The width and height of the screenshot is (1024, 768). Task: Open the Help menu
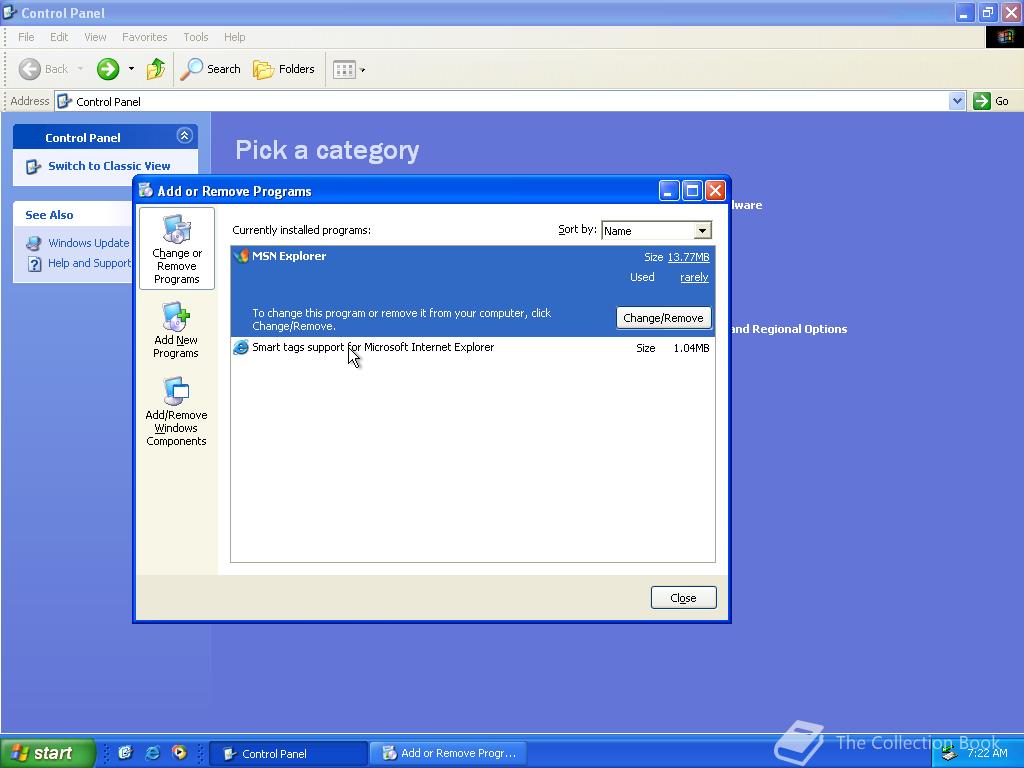[234, 37]
